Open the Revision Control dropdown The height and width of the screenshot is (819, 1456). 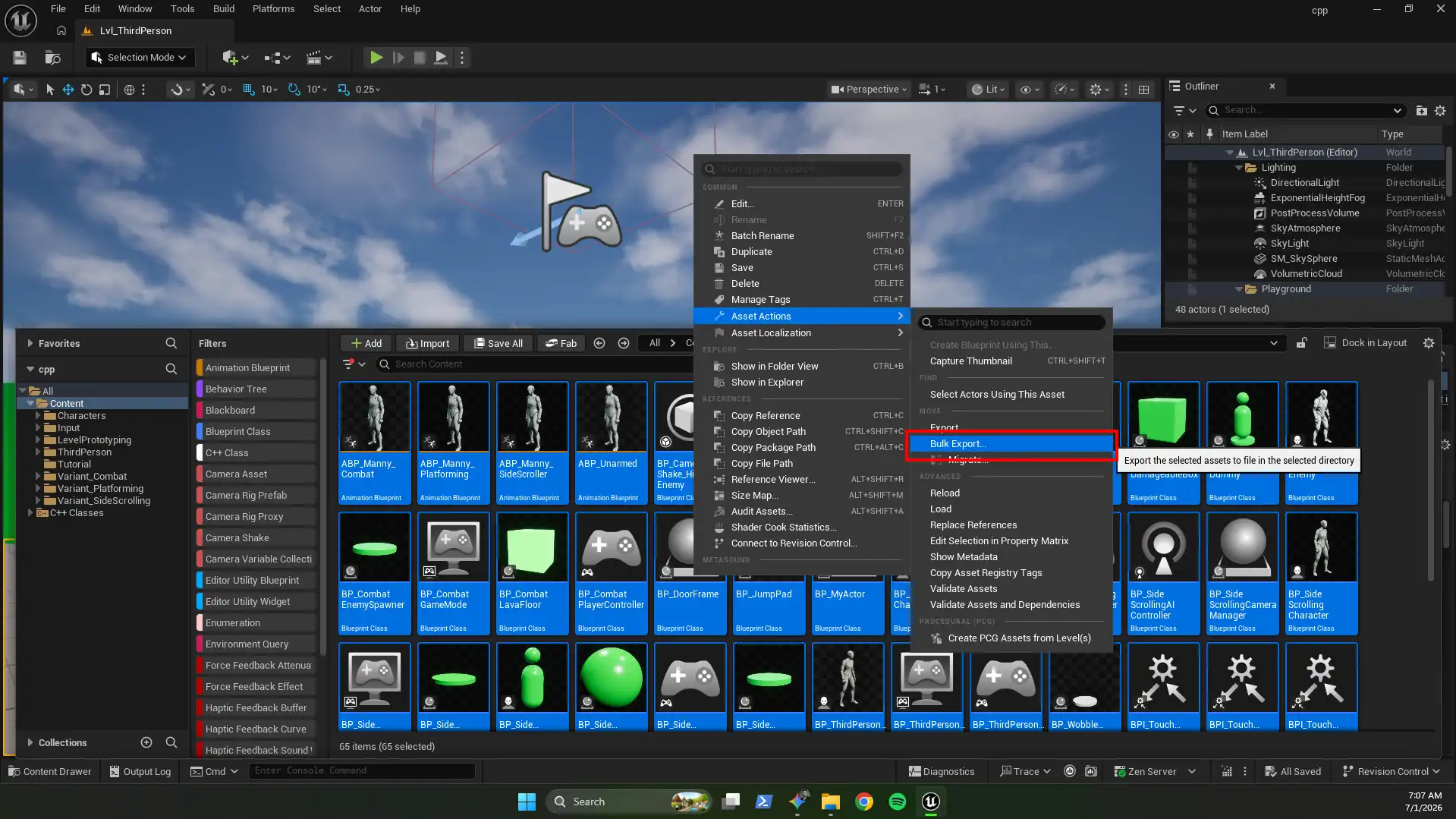click(x=1392, y=772)
